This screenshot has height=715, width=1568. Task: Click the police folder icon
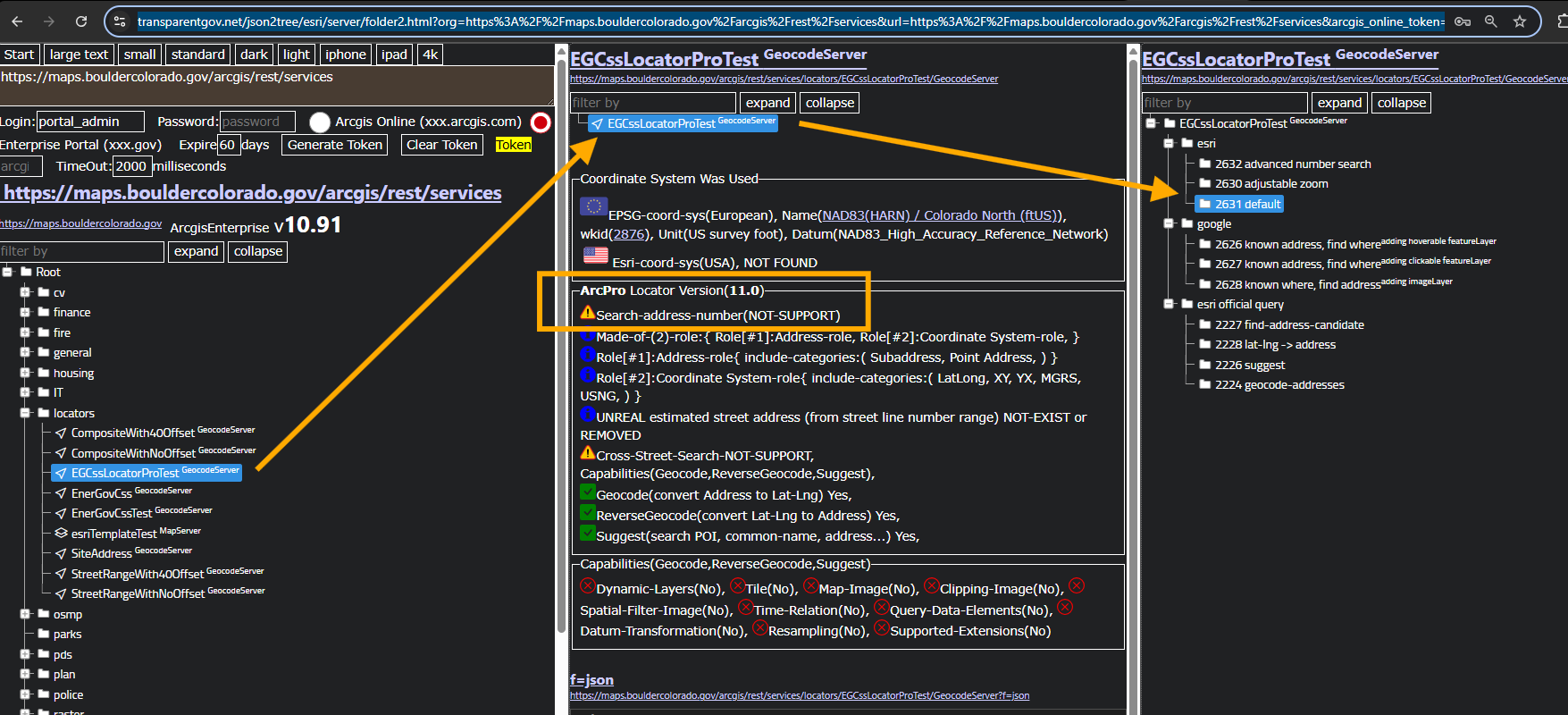43,694
